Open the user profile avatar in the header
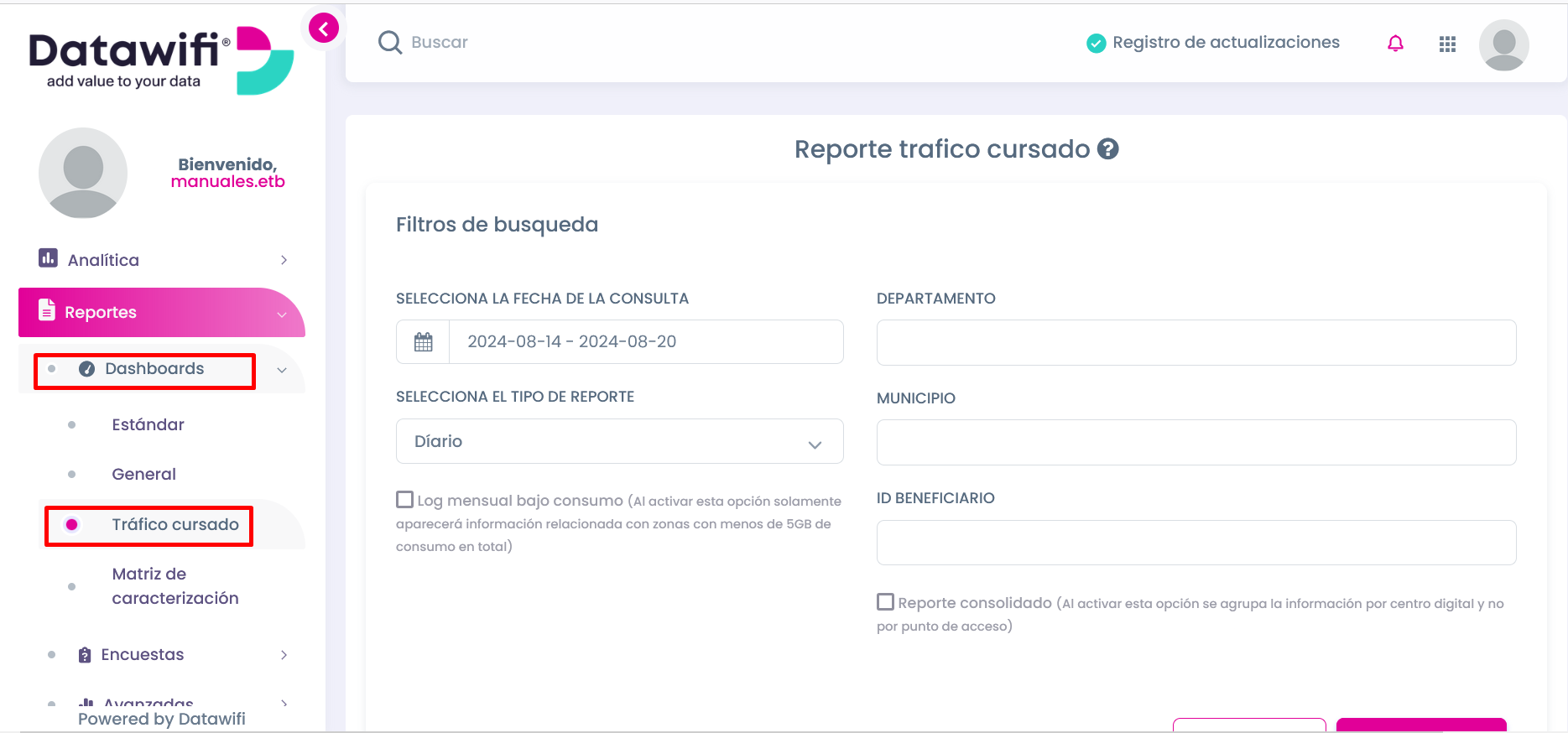This screenshot has width=1568, height=733. click(x=1503, y=44)
